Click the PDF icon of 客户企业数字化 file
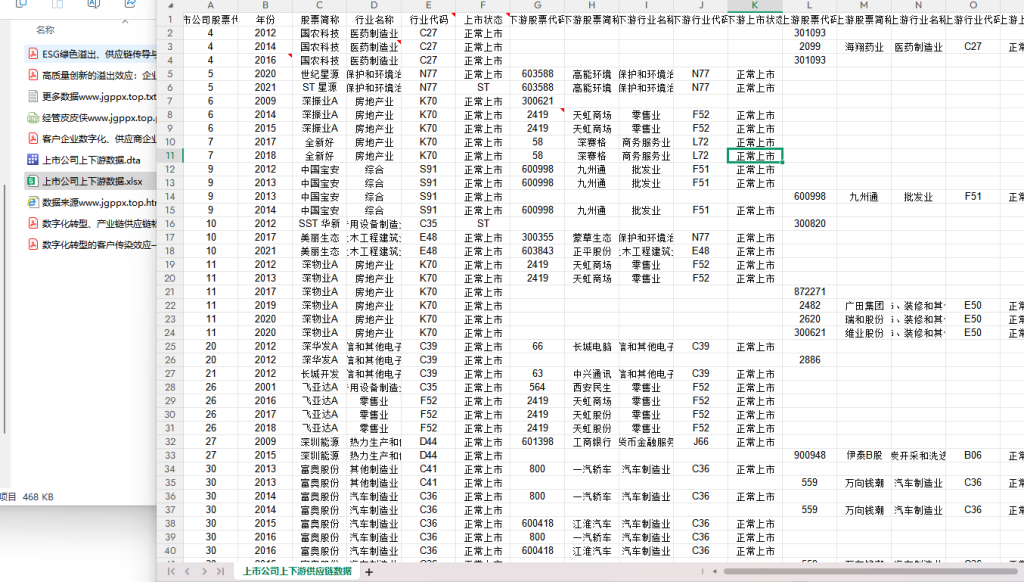Image resolution: width=1024 pixels, height=582 pixels. tap(33, 138)
